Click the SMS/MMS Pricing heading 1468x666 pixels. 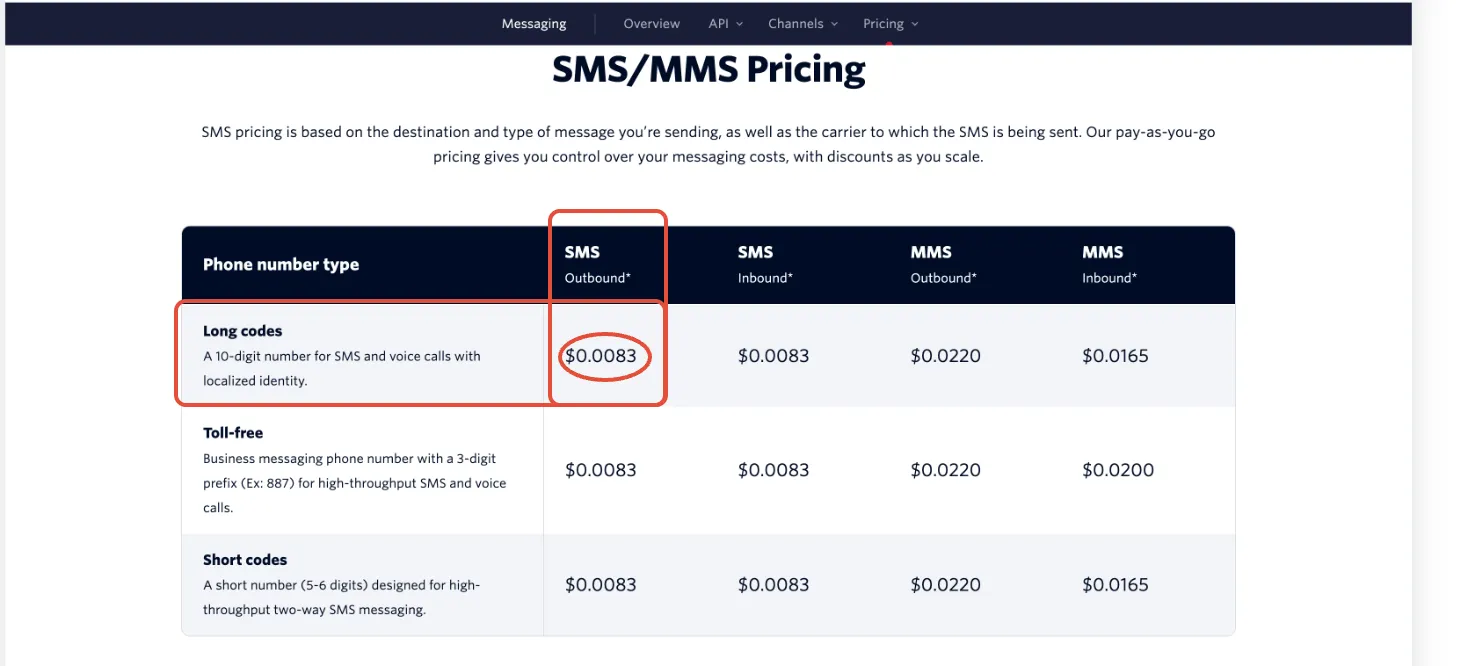click(x=709, y=69)
